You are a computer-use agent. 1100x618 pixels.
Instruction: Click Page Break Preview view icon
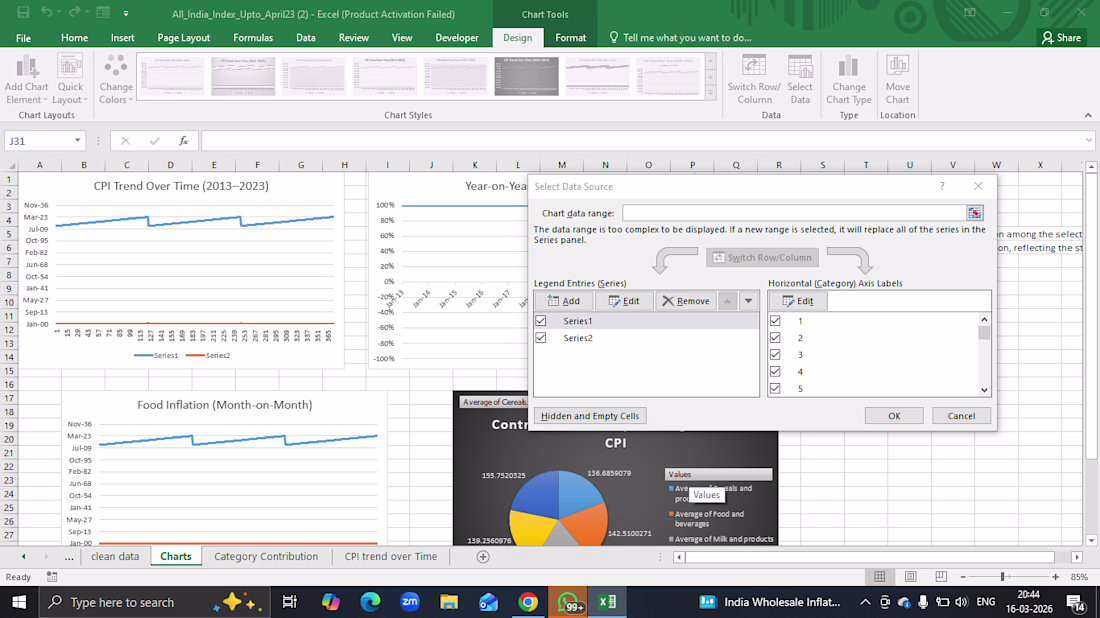[941, 577]
